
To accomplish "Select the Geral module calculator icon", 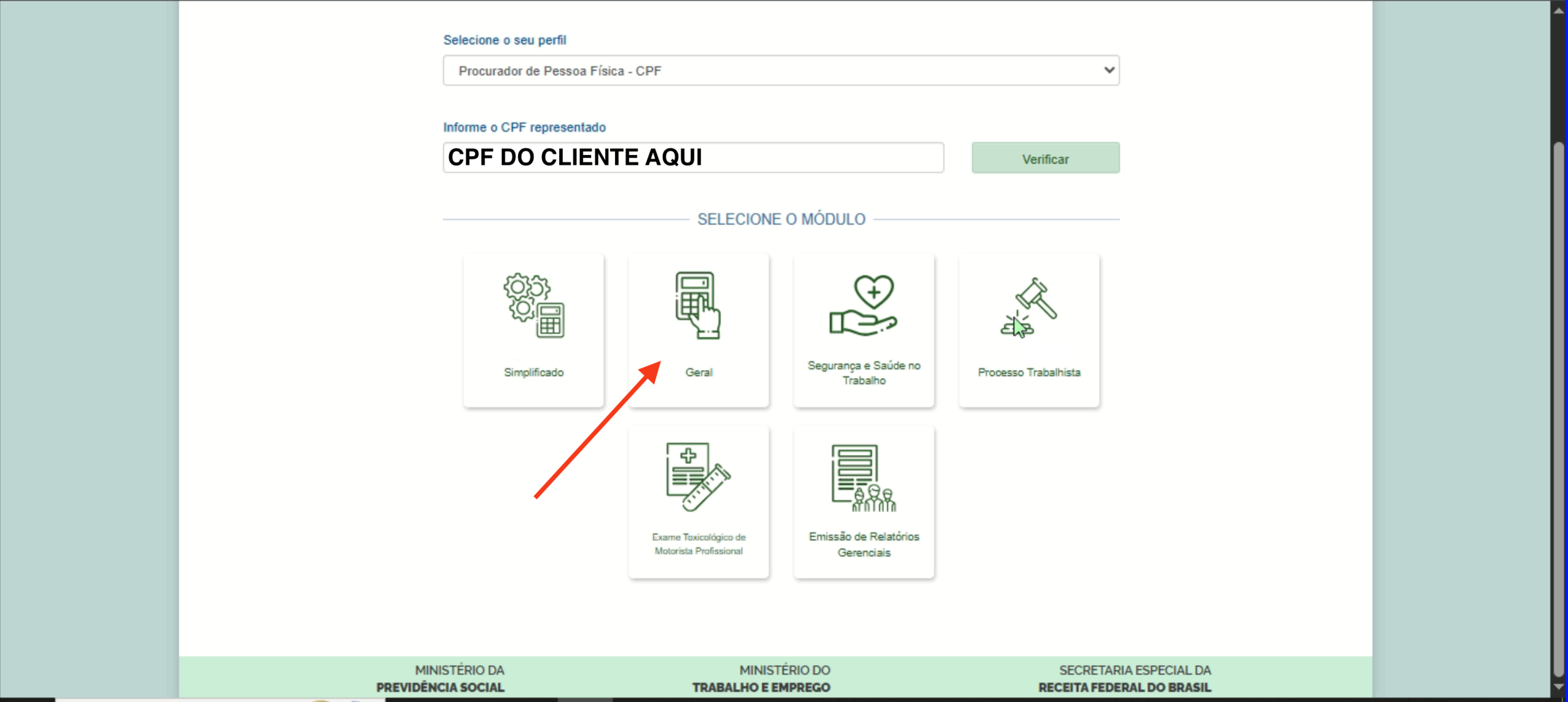I will [698, 305].
